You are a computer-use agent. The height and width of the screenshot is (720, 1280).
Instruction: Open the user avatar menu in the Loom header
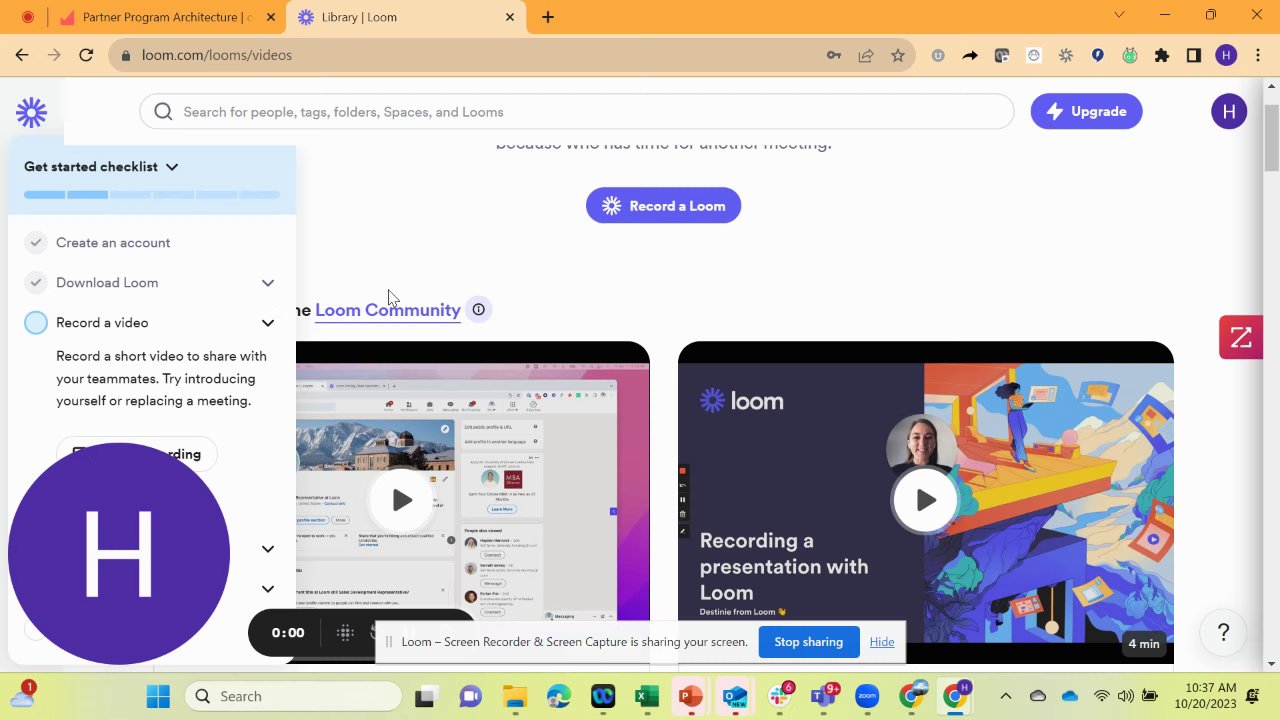[x=1229, y=112]
